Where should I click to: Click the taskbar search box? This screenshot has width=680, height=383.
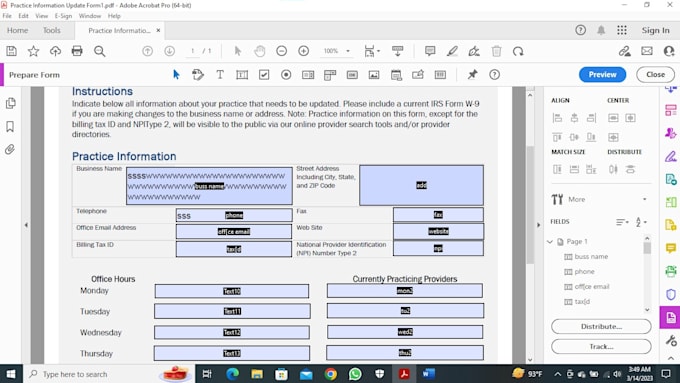[108, 374]
